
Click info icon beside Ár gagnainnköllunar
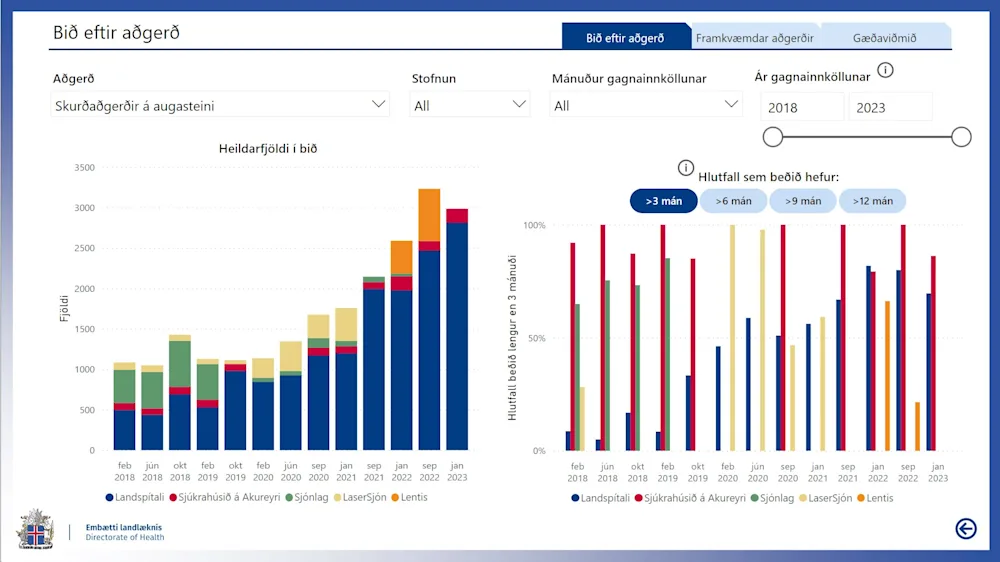[x=885, y=71]
